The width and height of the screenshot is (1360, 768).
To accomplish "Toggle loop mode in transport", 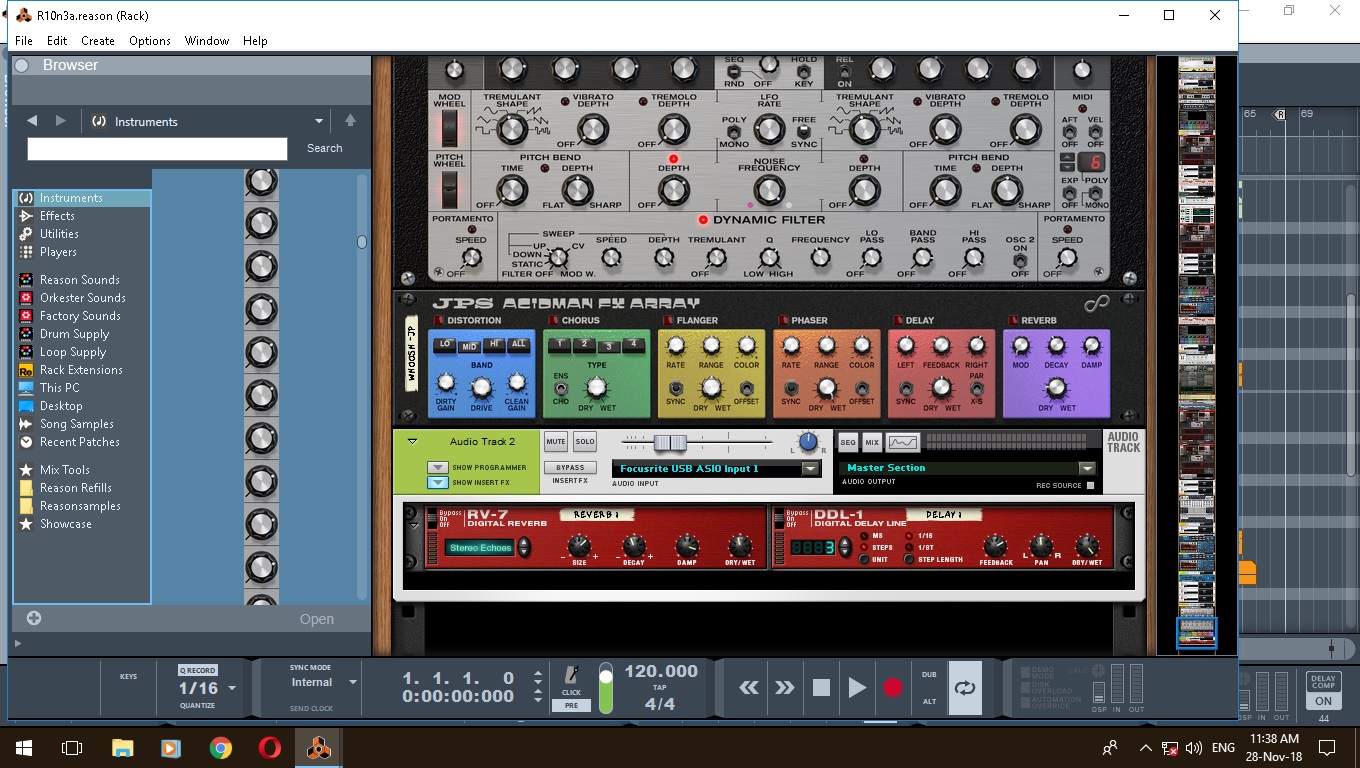I will [x=965, y=688].
